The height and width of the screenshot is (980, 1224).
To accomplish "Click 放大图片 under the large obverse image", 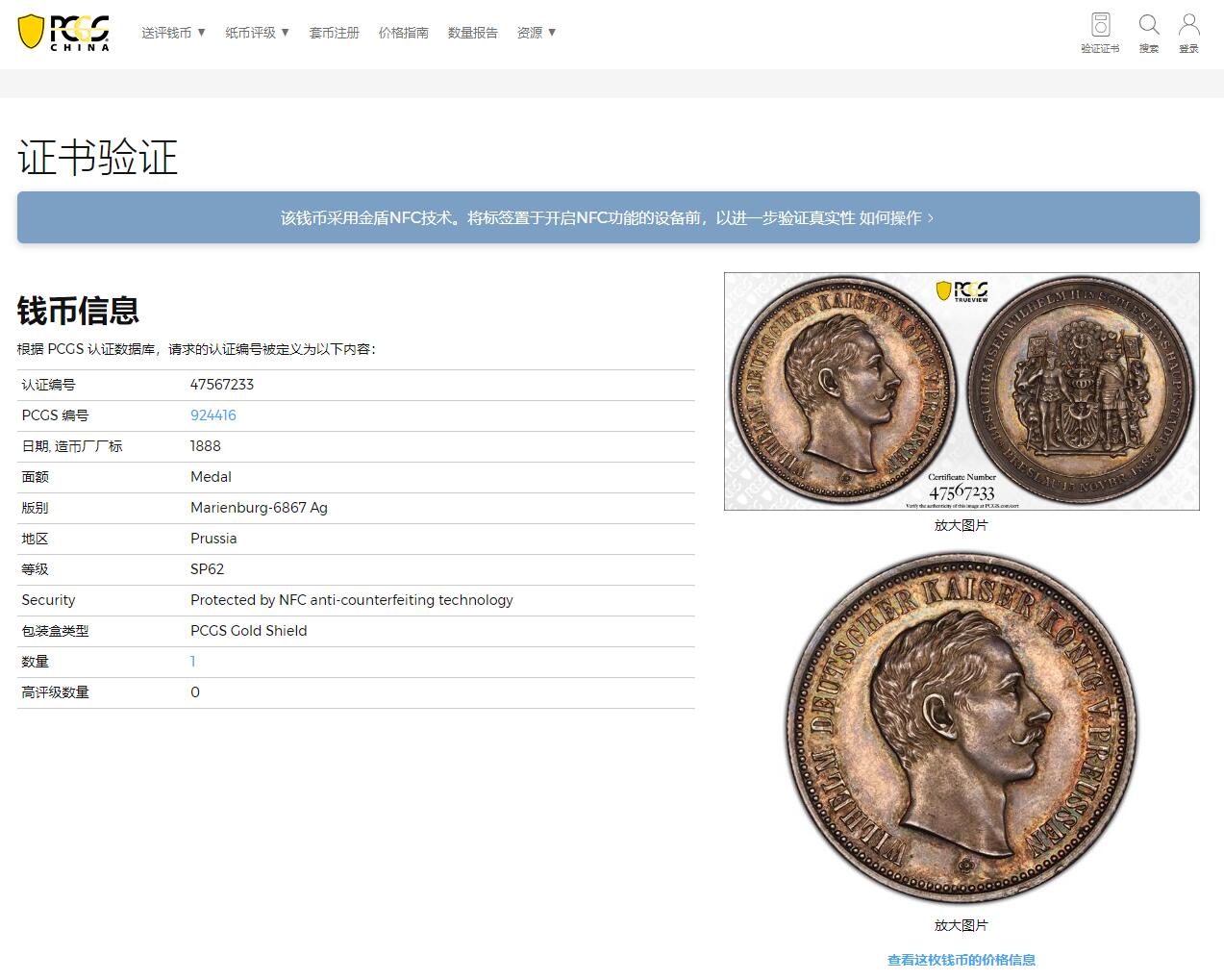I will point(962,925).
